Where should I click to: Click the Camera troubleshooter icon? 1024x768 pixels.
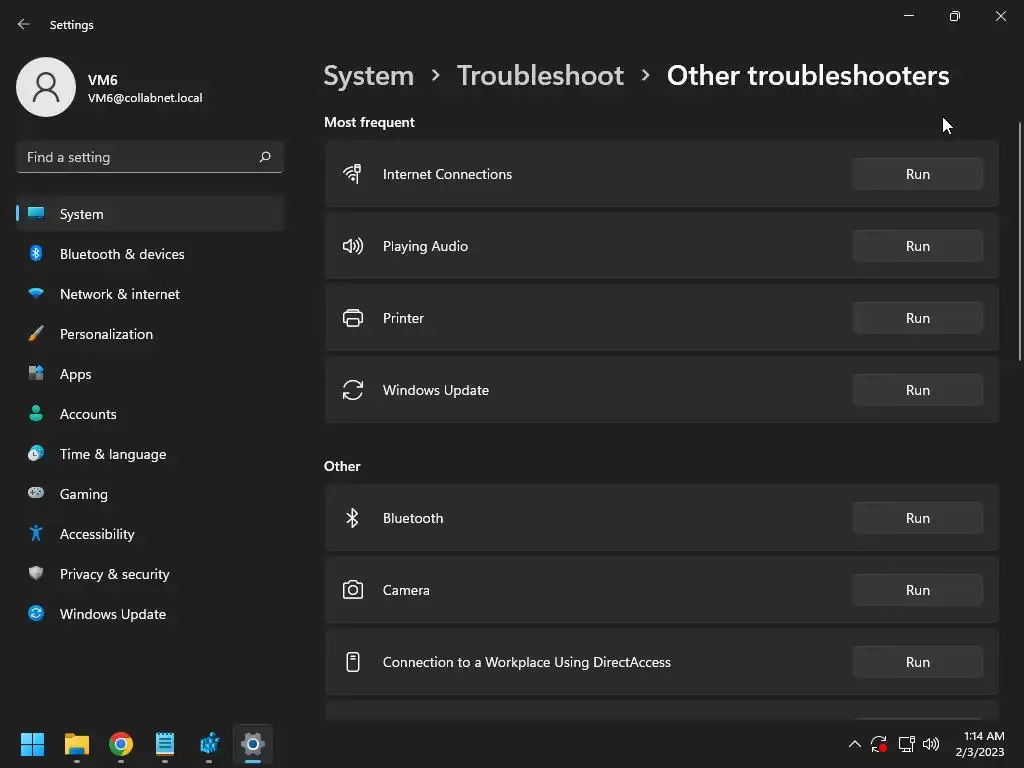(x=353, y=590)
